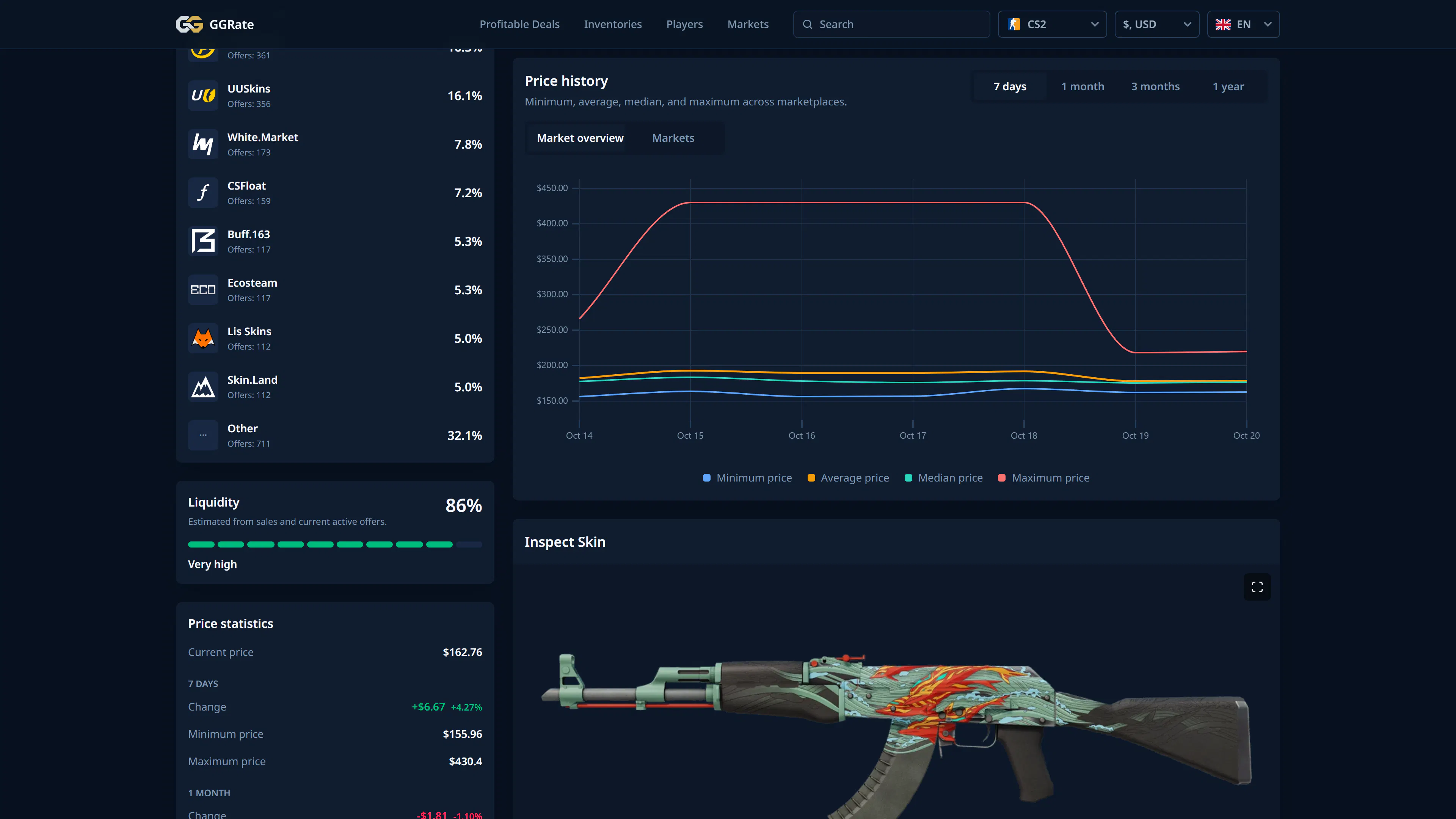Open fullscreen skin inspect view
Image resolution: width=1456 pixels, height=819 pixels.
[1257, 587]
